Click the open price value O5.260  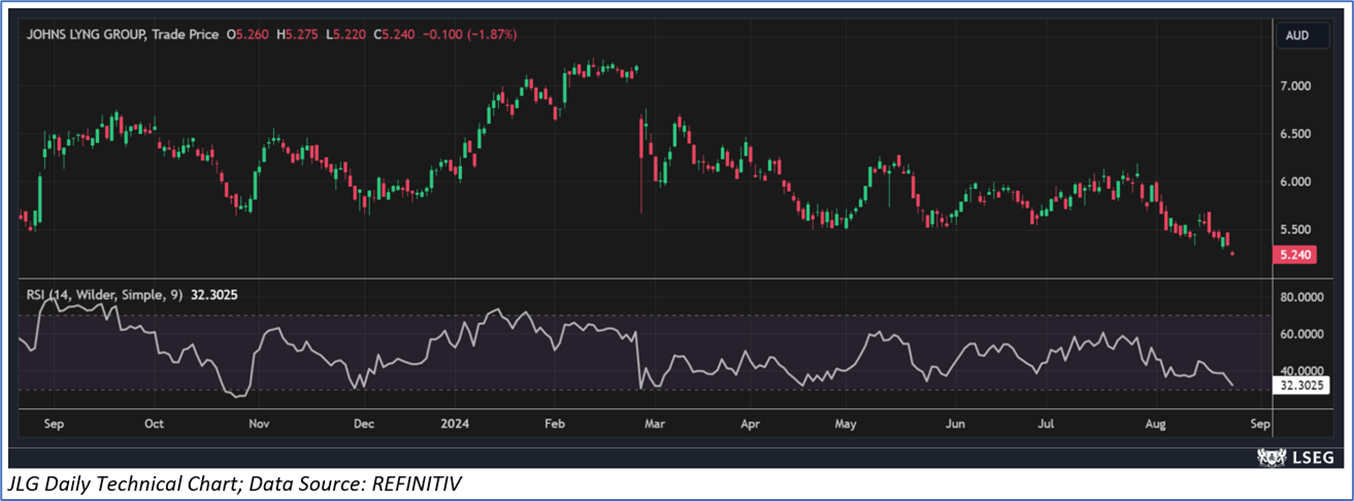(247, 34)
